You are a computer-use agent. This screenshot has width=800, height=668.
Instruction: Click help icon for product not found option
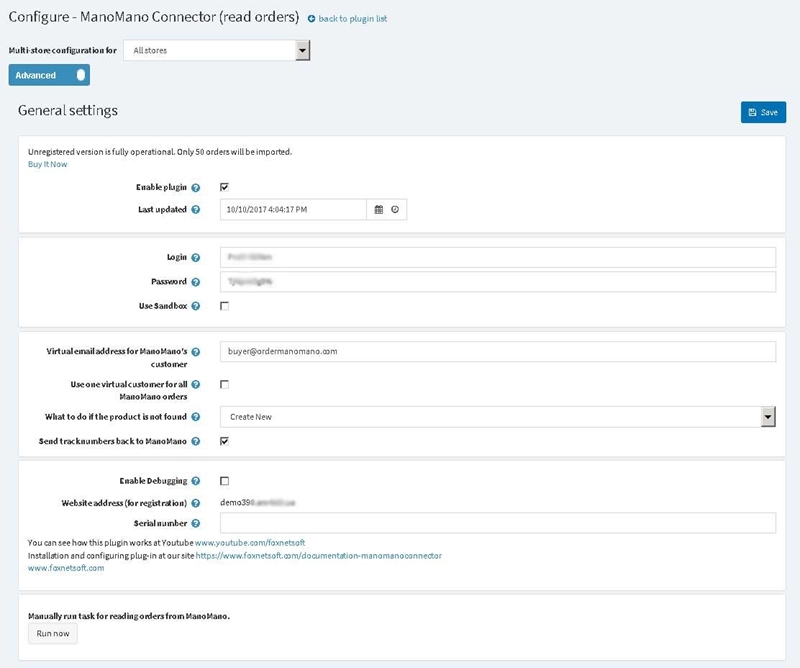pyautogui.click(x=195, y=417)
